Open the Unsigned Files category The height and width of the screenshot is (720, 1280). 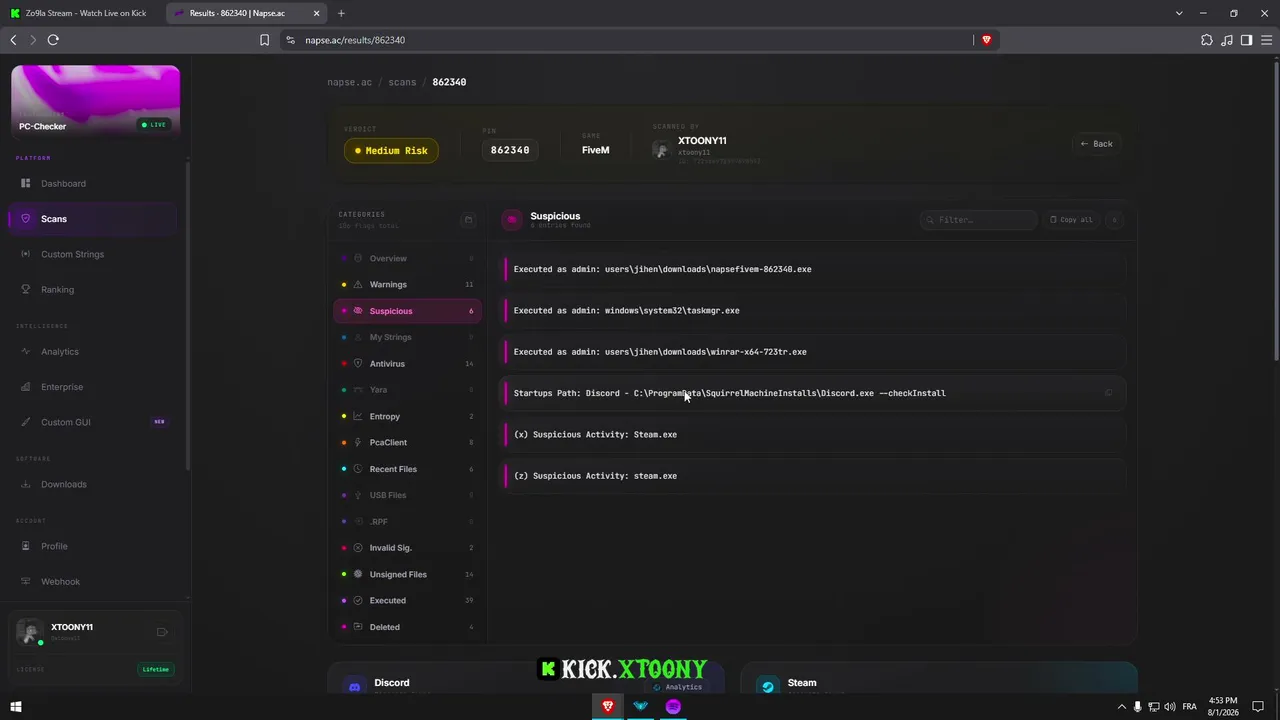pos(407,574)
